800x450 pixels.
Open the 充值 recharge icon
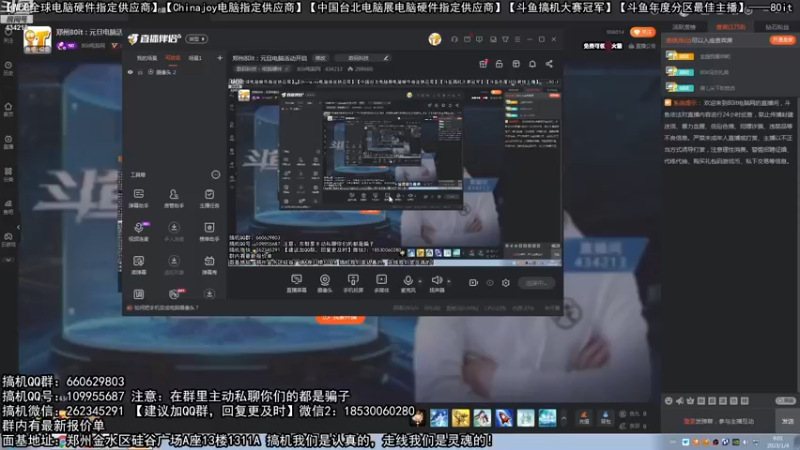coord(584,418)
